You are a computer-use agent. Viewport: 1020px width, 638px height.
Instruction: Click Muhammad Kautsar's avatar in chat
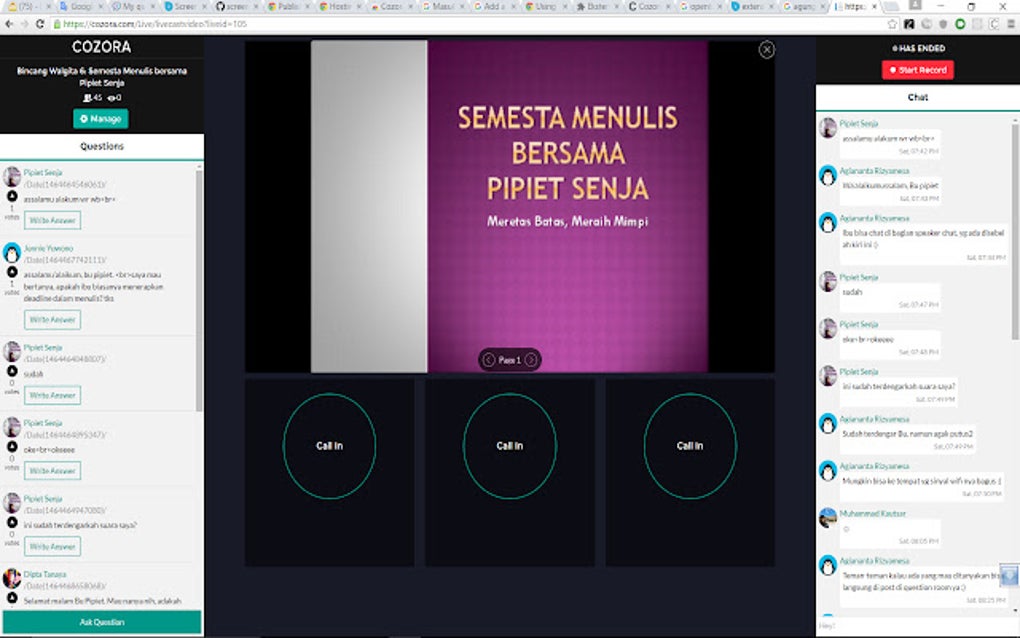827,519
